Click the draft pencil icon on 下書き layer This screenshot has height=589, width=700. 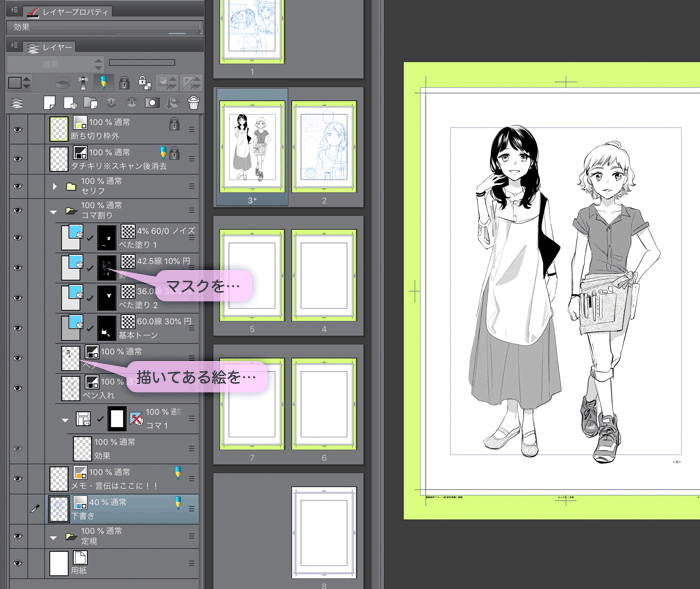tap(178, 503)
